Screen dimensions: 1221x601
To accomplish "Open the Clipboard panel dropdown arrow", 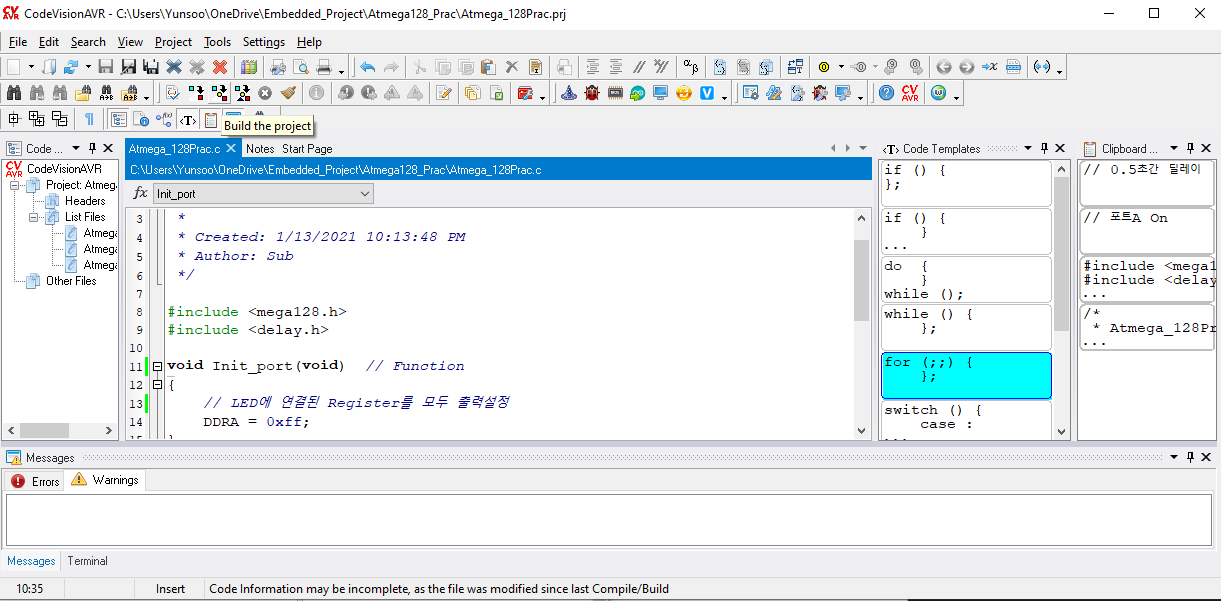I will tap(1175, 148).
